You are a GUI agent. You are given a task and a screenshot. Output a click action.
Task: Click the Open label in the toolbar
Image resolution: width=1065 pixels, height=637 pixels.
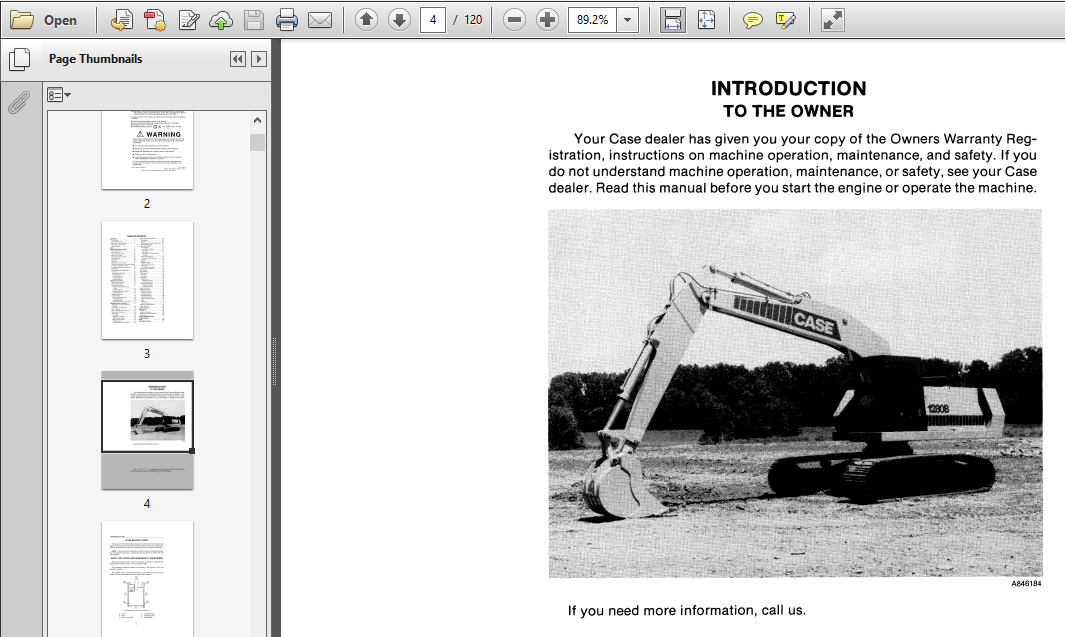coord(60,20)
